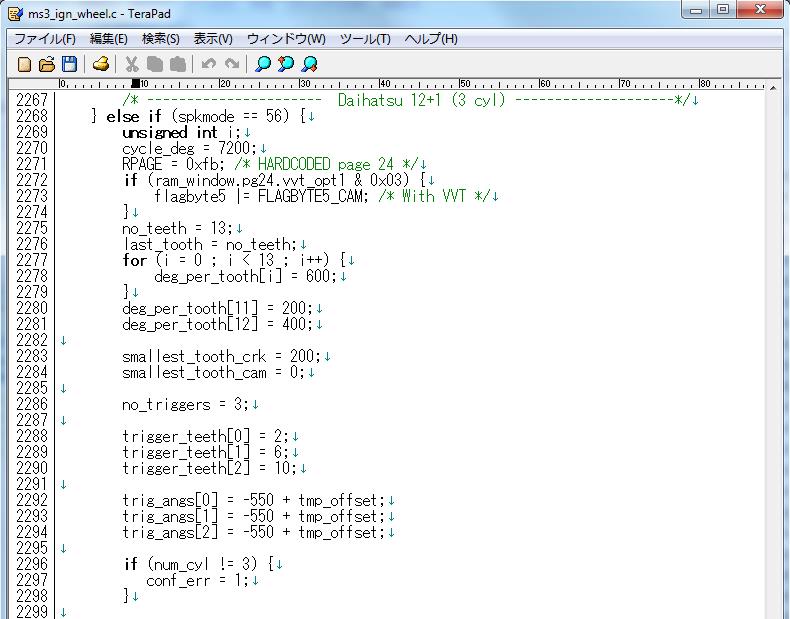Print document using printer toolbar icon
Image resolution: width=790 pixels, height=619 pixels.
point(101,64)
